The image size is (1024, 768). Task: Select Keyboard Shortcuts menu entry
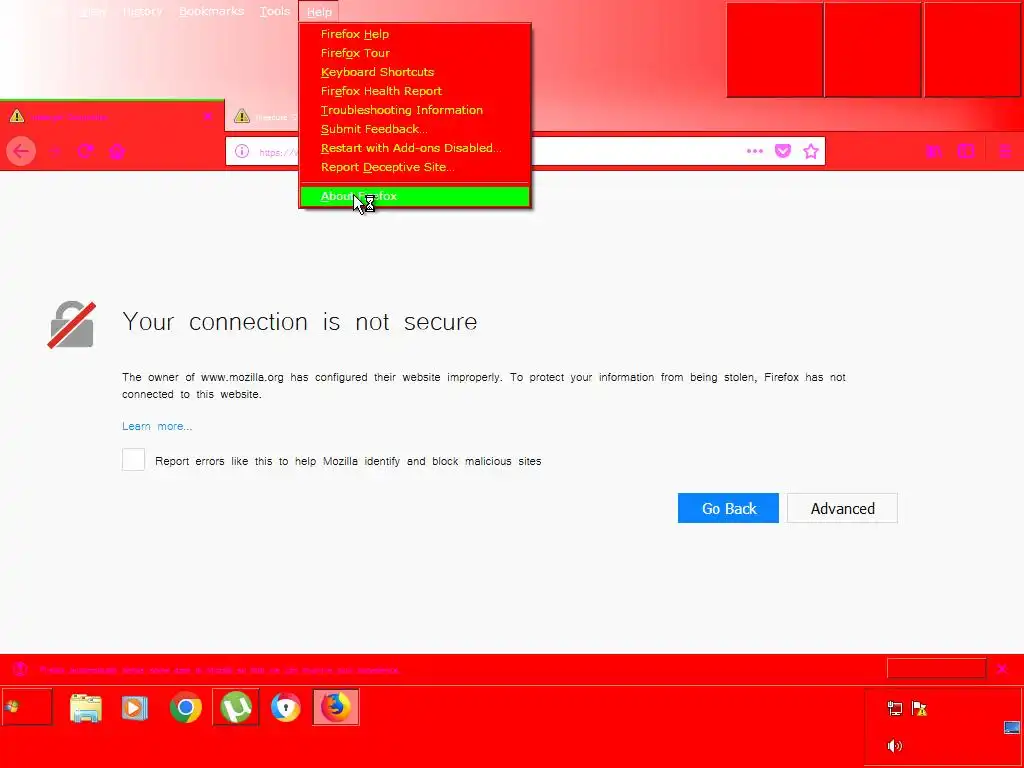pos(415,72)
